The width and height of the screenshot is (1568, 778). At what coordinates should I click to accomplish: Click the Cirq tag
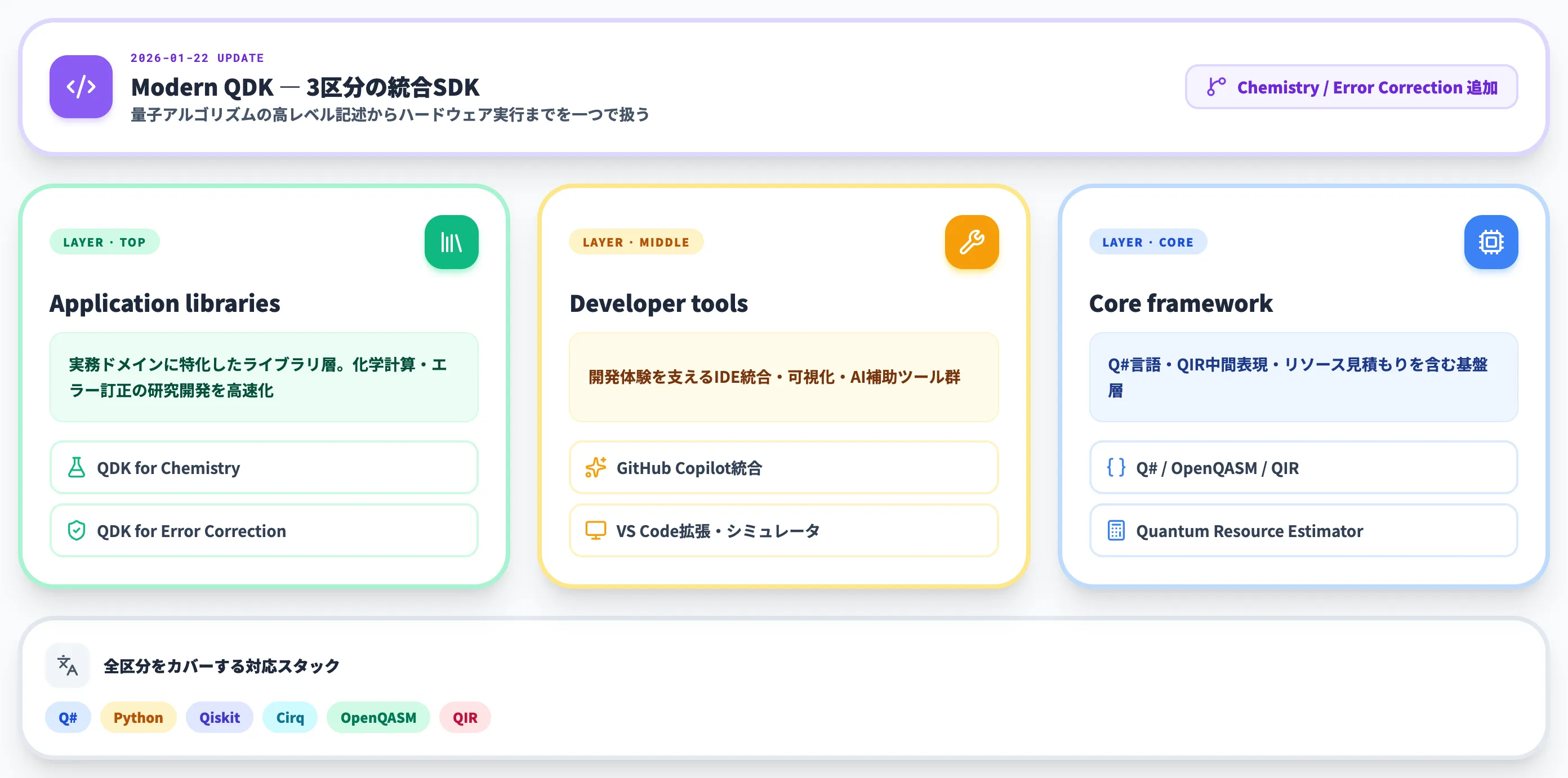click(289, 717)
